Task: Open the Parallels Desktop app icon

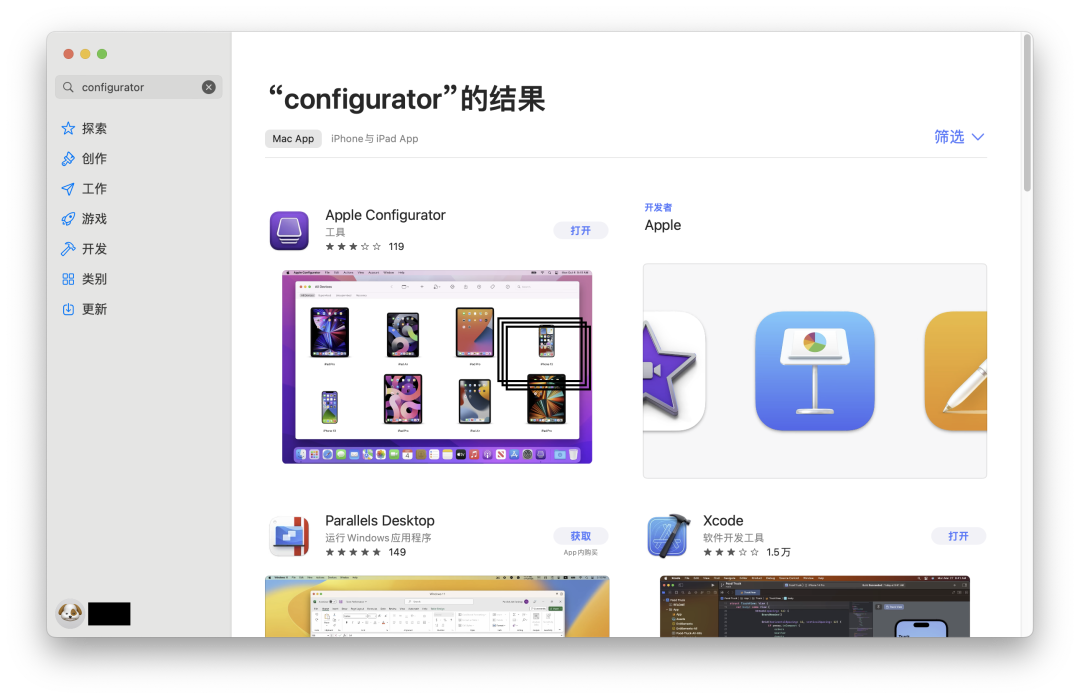Action: pyautogui.click(x=289, y=536)
